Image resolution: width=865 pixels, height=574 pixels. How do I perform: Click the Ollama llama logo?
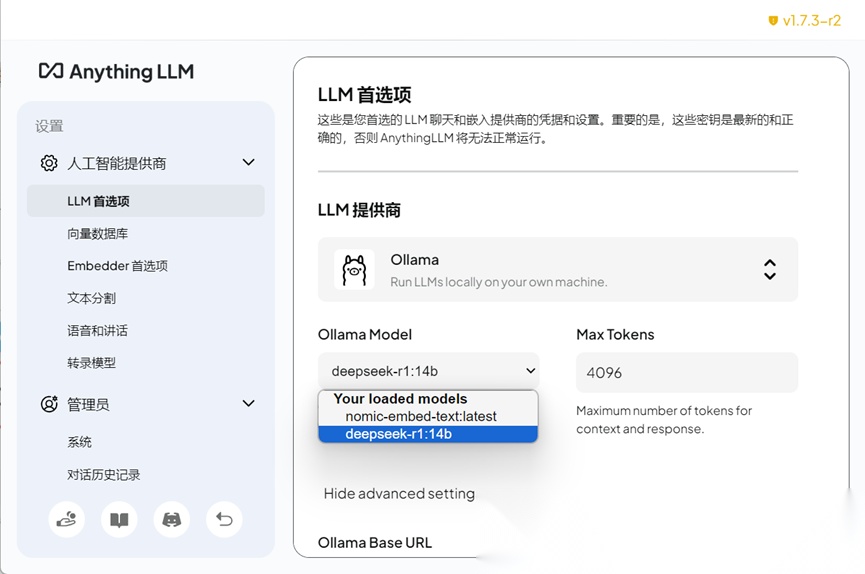tap(354, 270)
